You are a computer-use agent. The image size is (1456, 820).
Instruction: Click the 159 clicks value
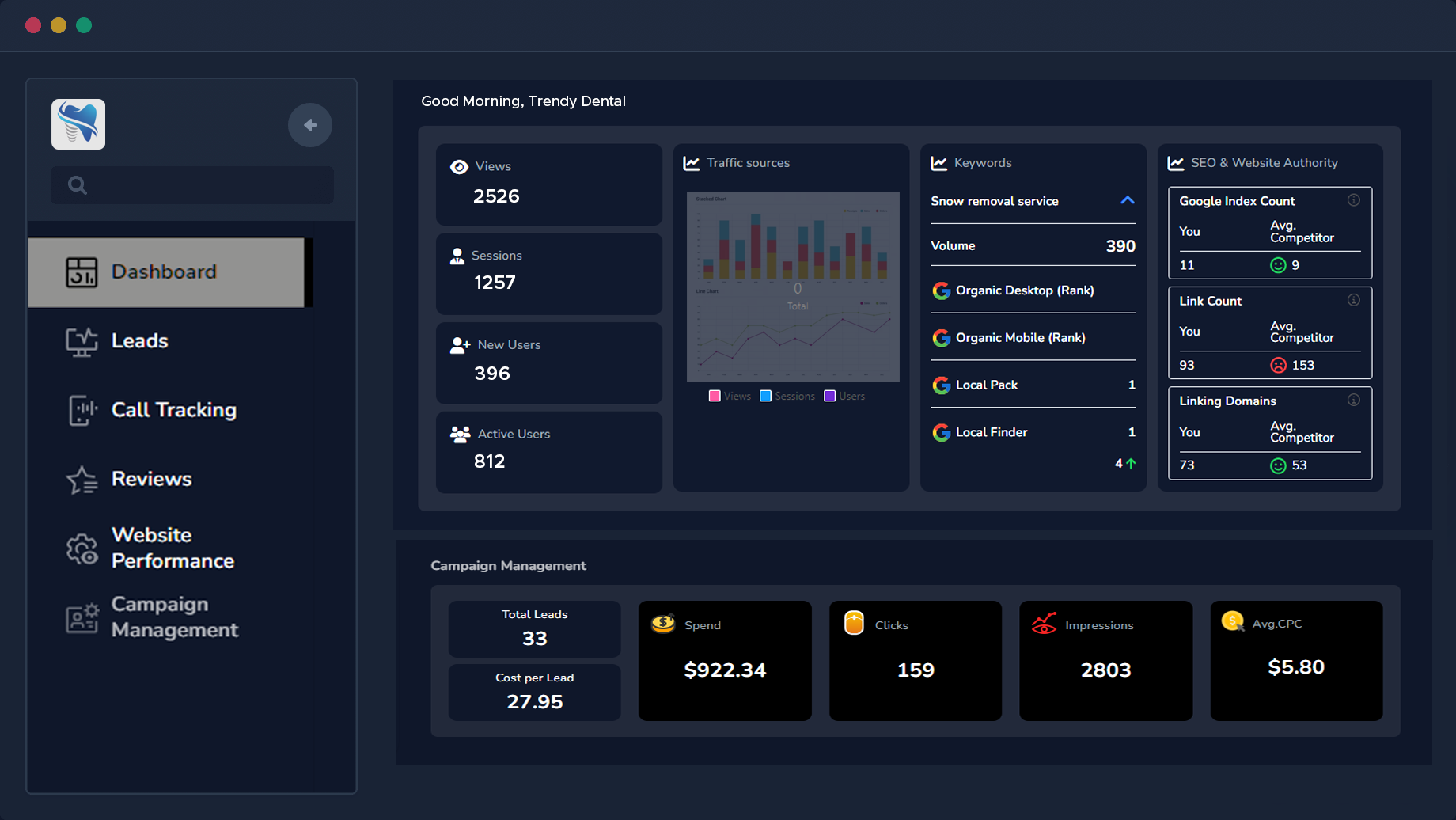916,670
